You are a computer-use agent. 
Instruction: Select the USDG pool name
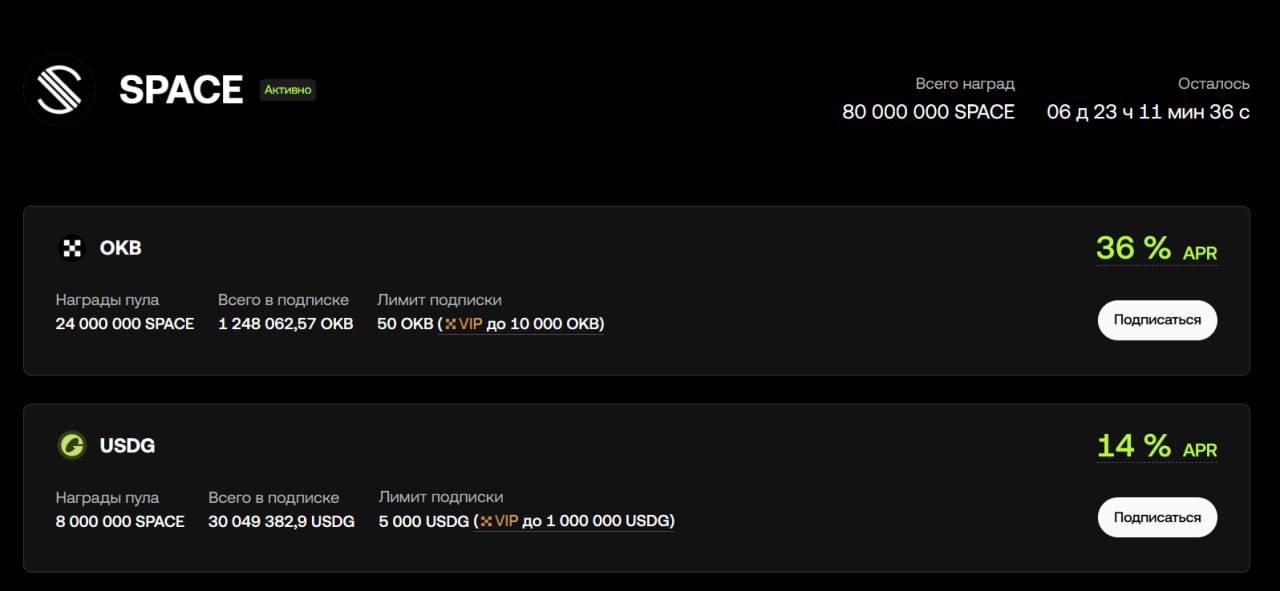(x=127, y=445)
